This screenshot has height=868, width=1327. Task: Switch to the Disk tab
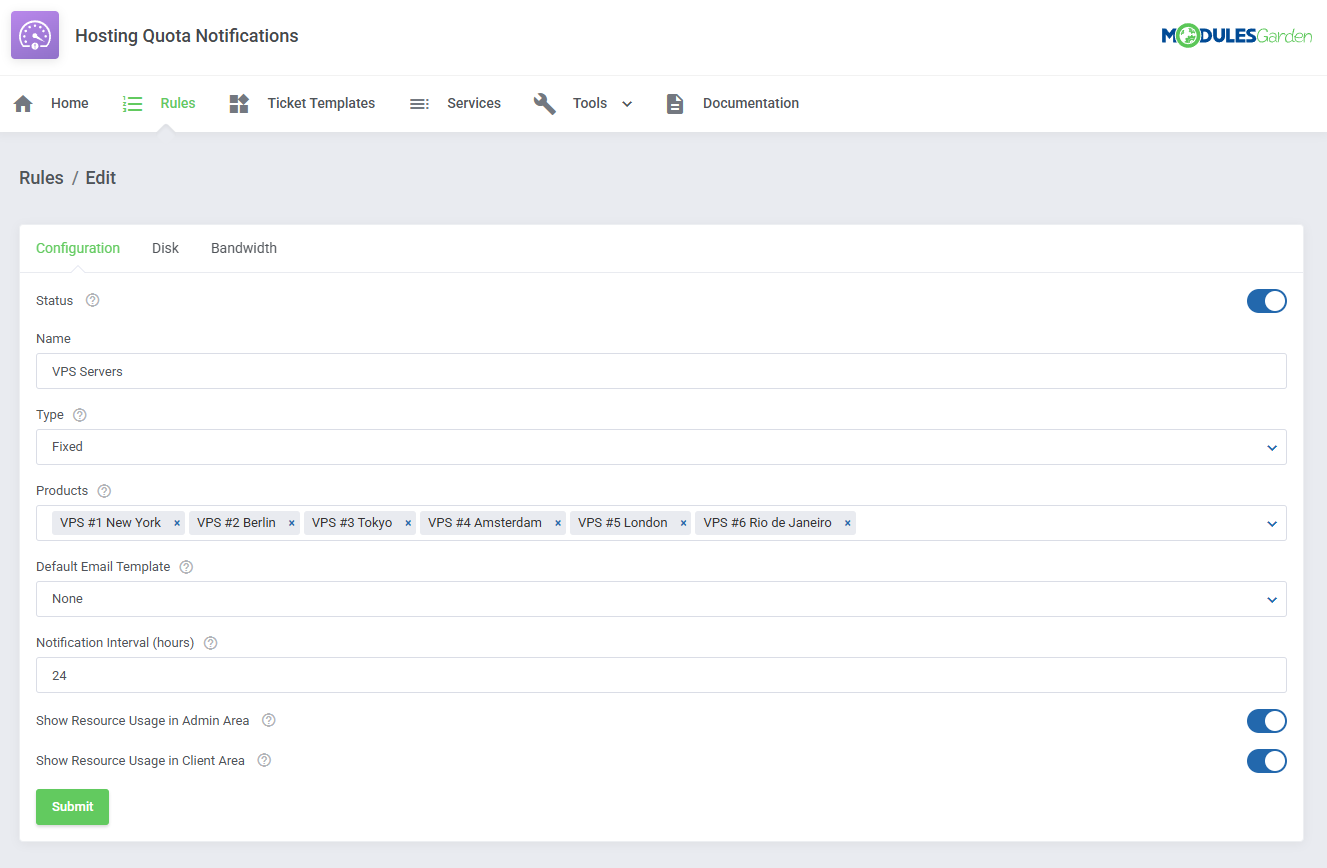click(165, 247)
